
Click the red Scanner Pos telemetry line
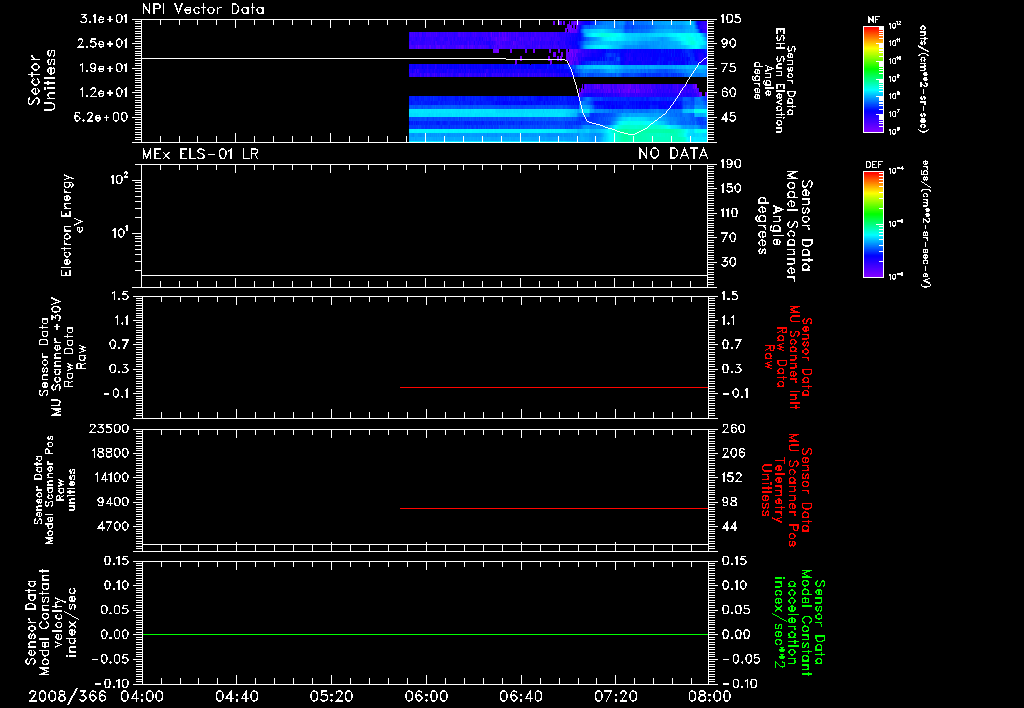click(554, 508)
